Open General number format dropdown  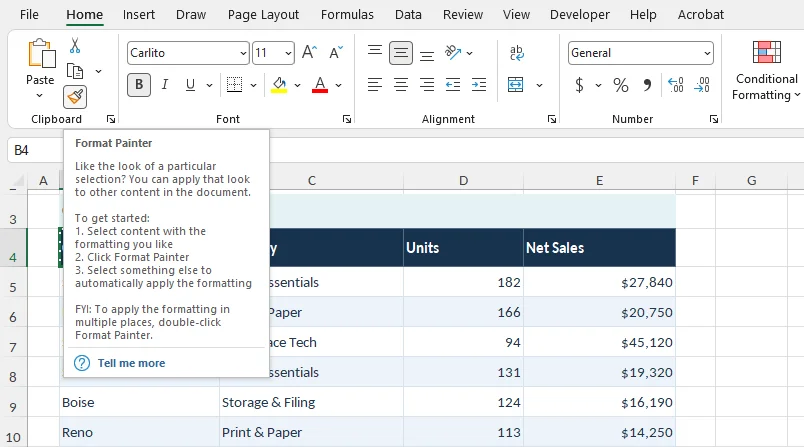click(707, 53)
